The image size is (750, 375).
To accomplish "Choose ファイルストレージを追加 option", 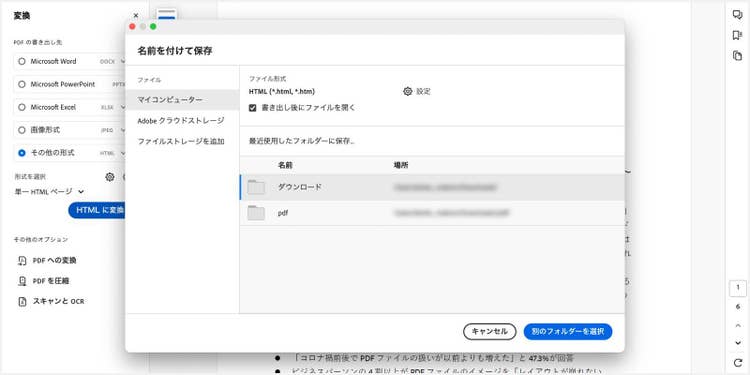I will coord(182,142).
